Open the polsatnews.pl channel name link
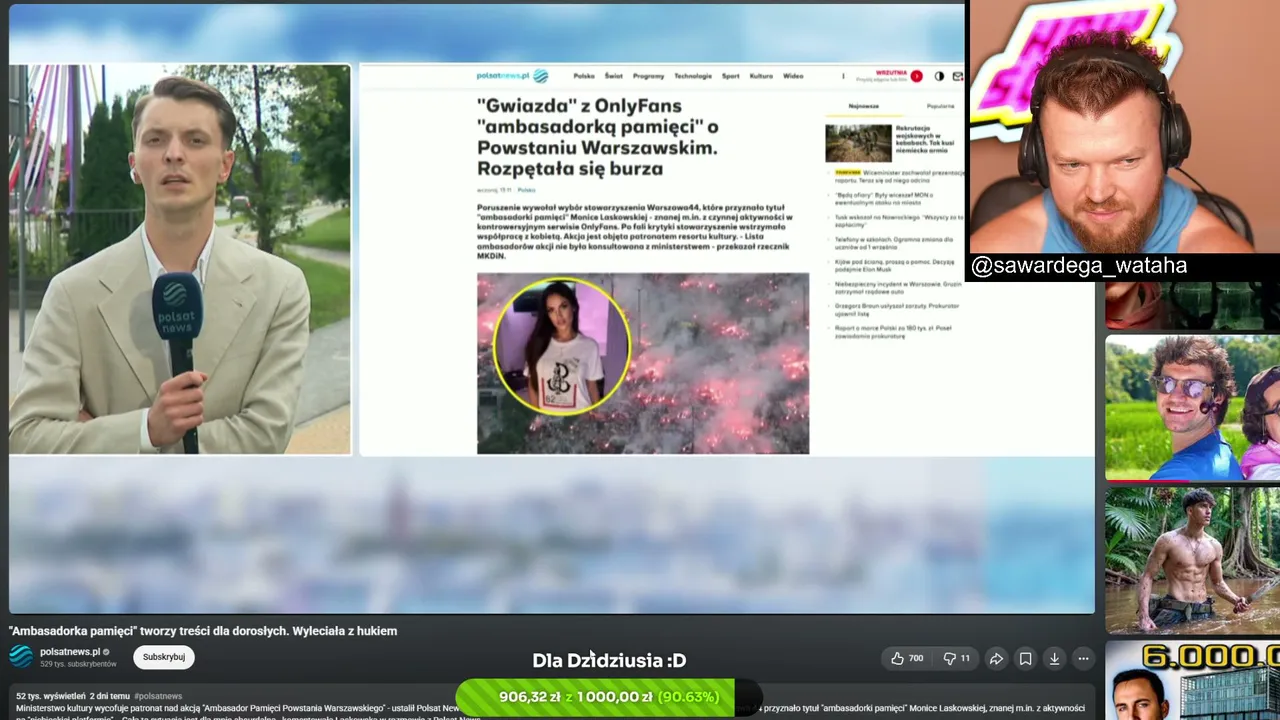Image resolution: width=1280 pixels, height=720 pixels. (70, 652)
